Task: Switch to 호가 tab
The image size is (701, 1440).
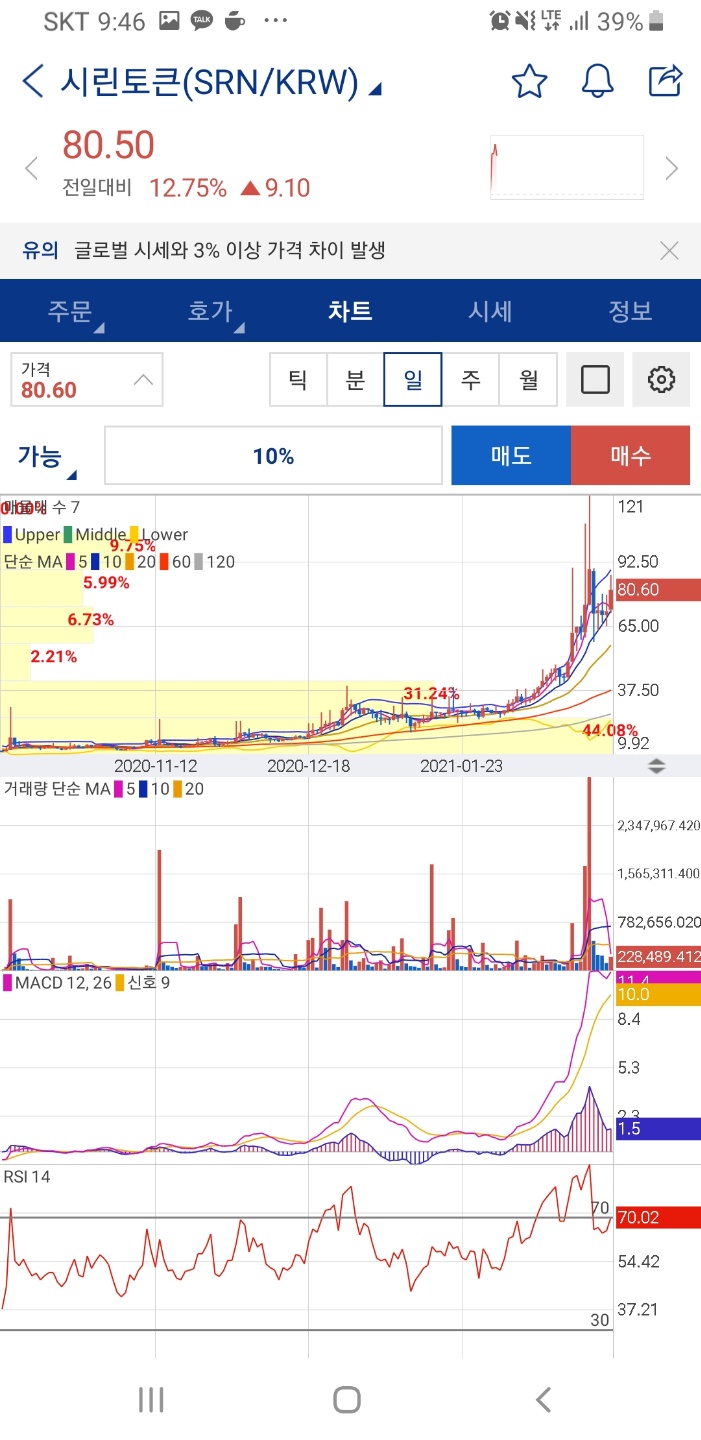Action: pos(210,310)
